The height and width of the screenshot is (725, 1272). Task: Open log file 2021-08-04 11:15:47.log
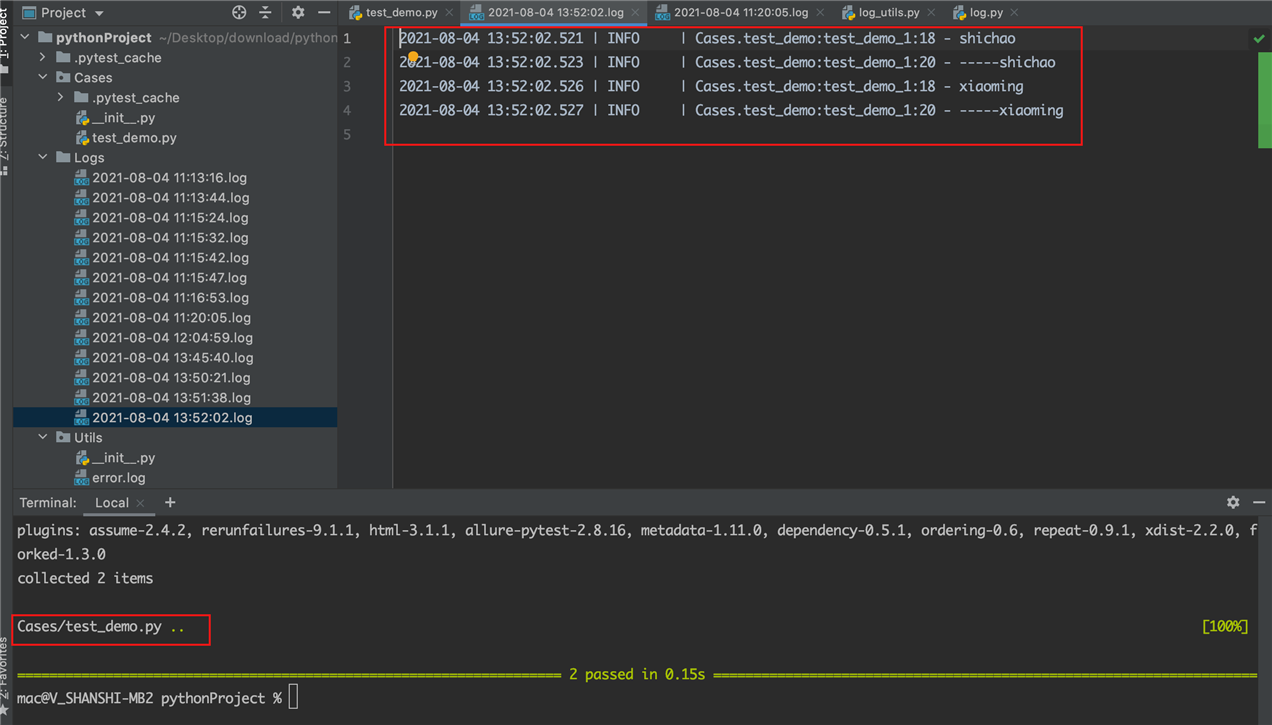coord(170,277)
